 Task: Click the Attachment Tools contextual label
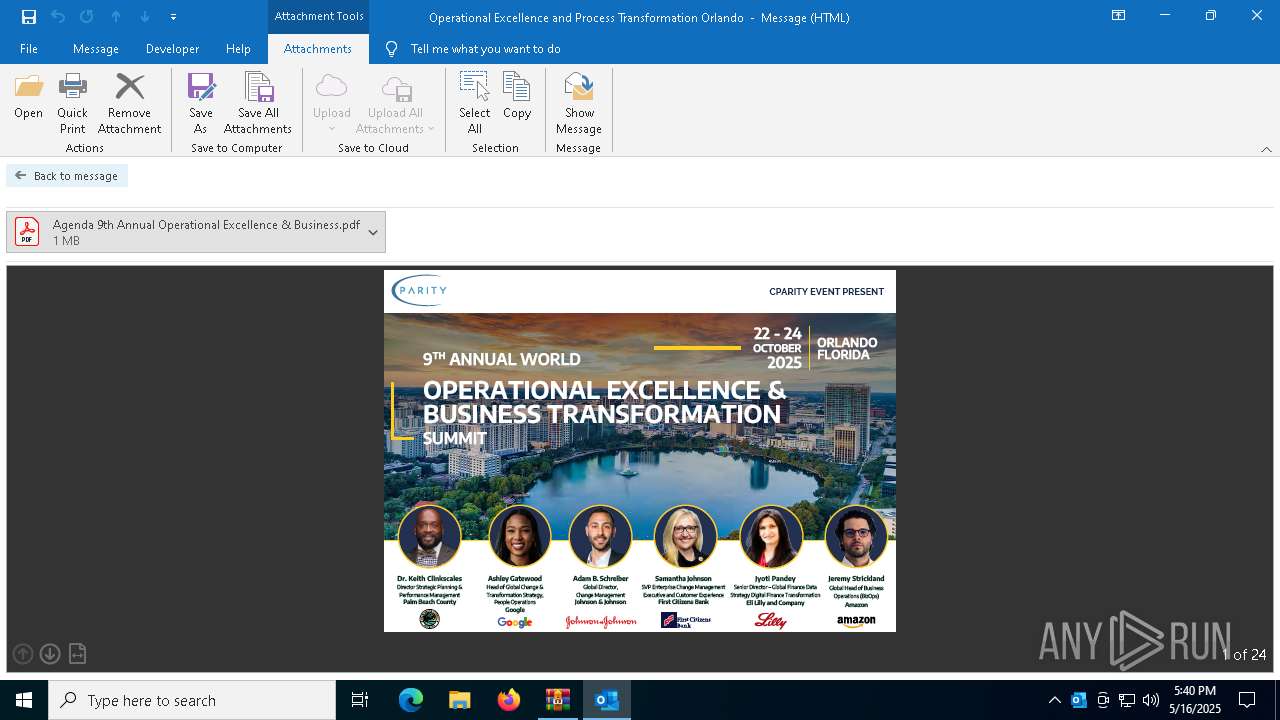click(x=319, y=16)
